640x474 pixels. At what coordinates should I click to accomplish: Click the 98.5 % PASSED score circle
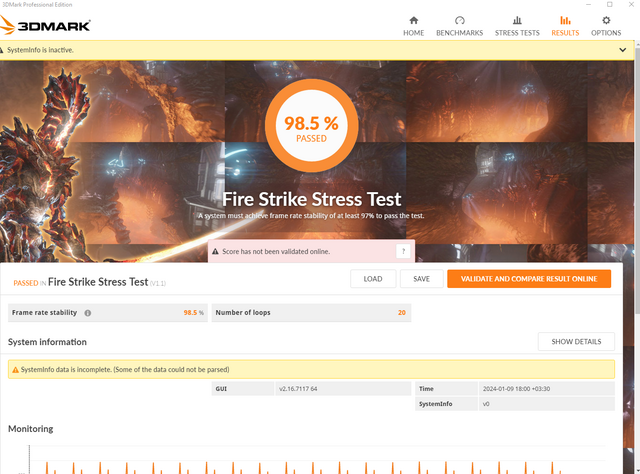[x=311, y=125]
